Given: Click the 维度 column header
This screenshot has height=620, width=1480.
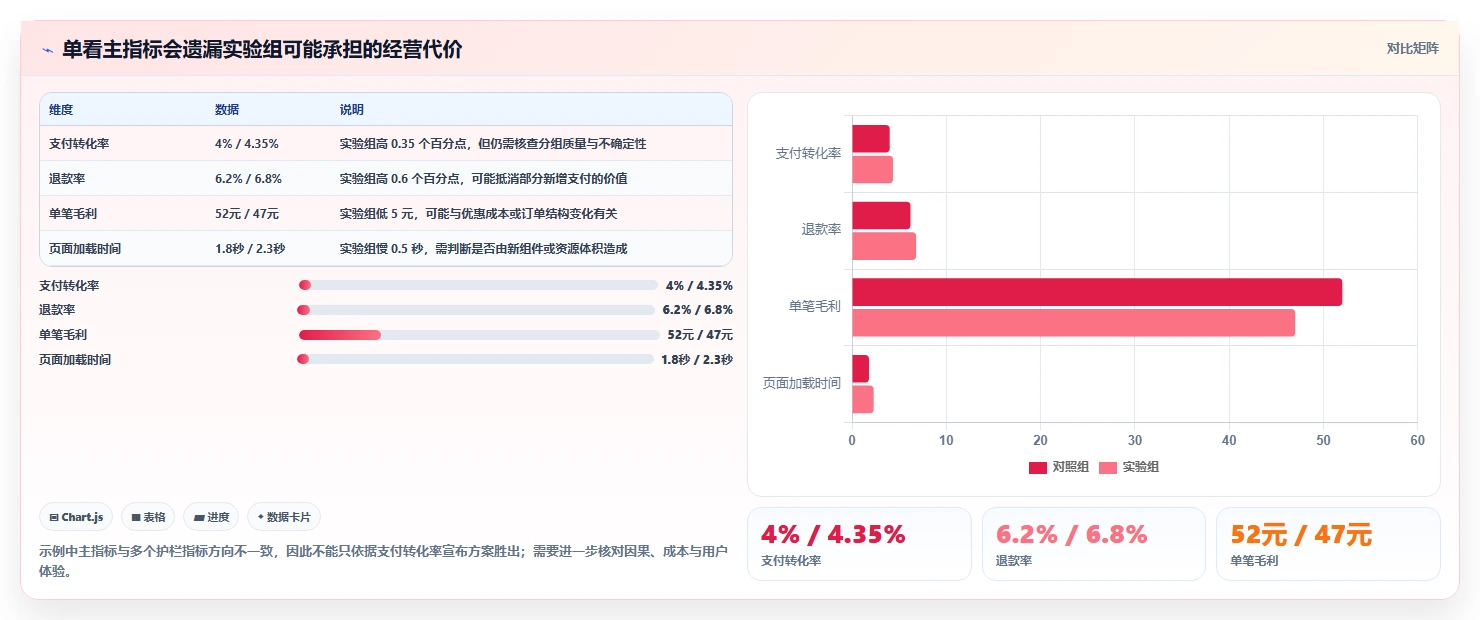Looking at the screenshot, I should pos(61,109).
